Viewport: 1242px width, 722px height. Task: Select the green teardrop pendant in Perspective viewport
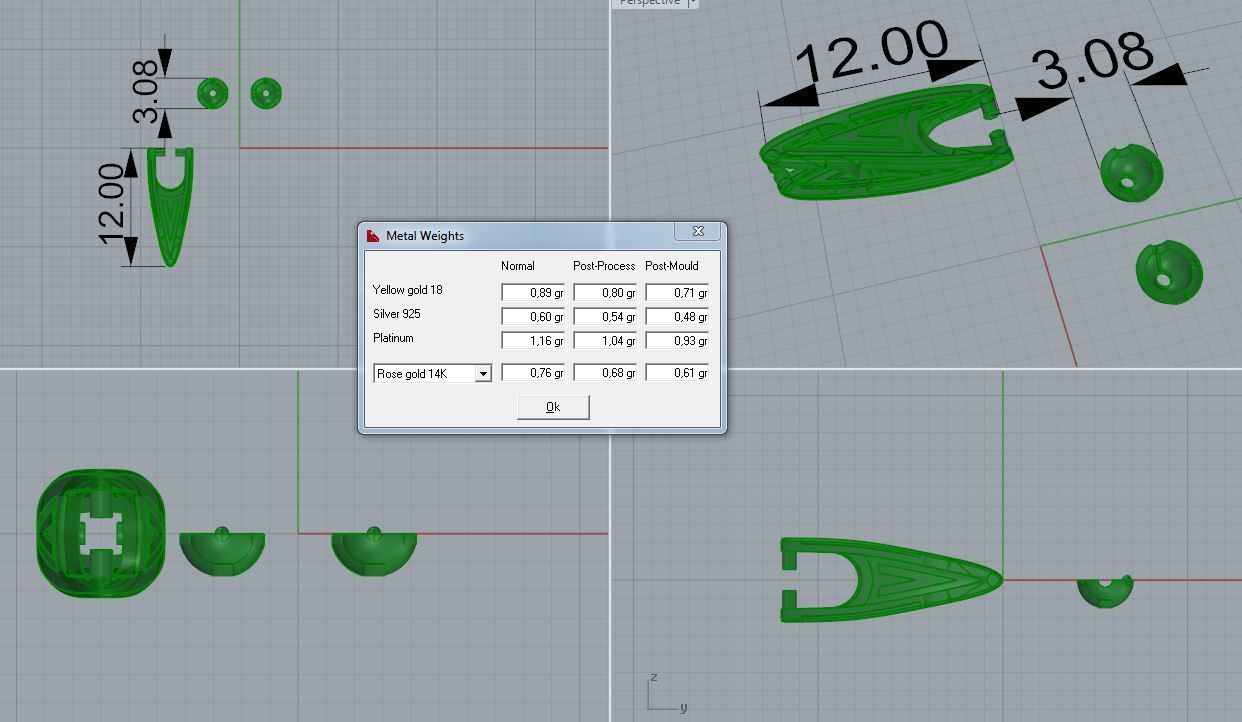[x=886, y=143]
